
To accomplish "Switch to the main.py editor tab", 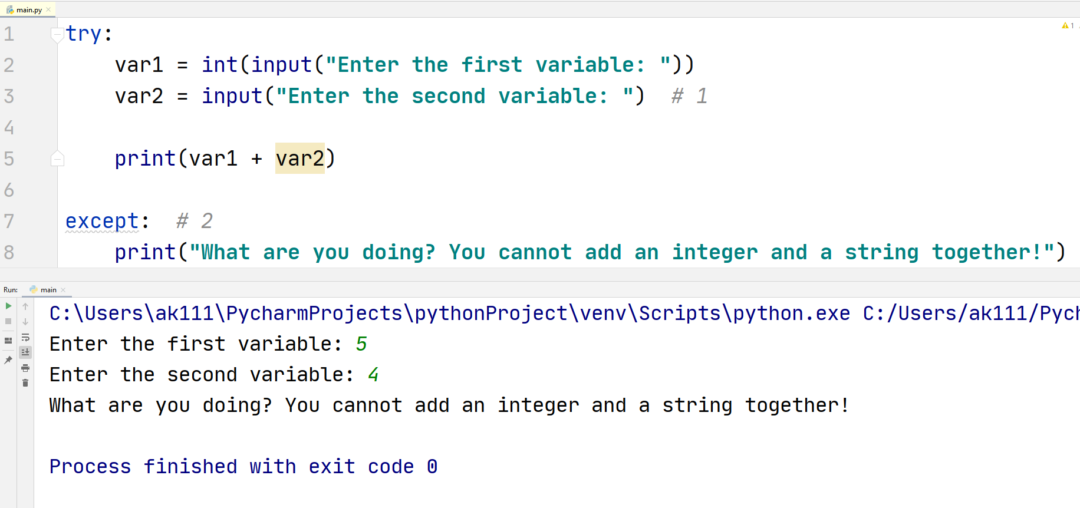I will (x=27, y=9).
